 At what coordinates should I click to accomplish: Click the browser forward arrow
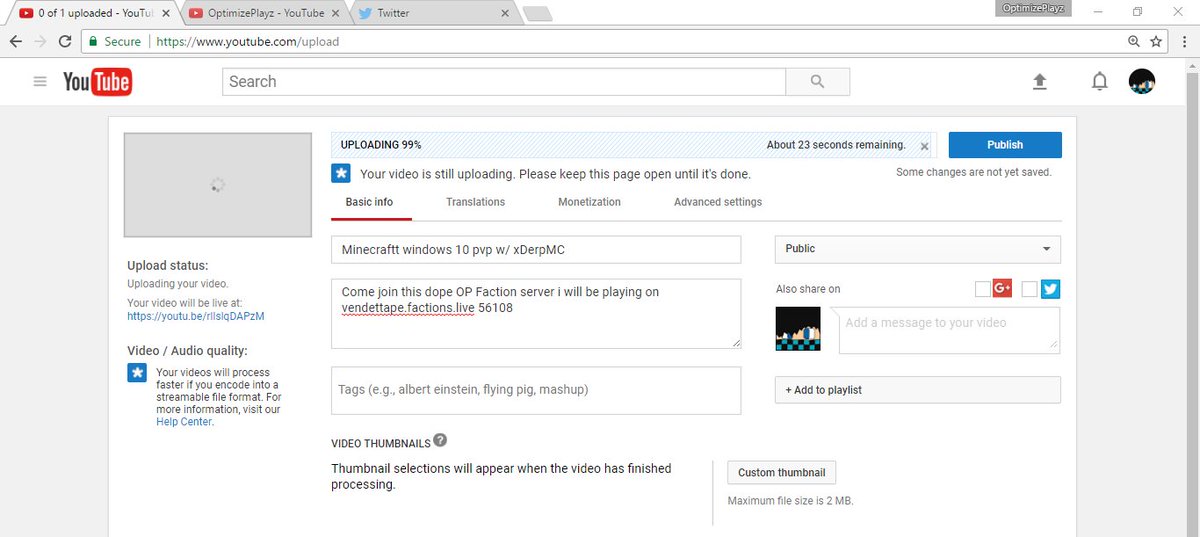41,42
